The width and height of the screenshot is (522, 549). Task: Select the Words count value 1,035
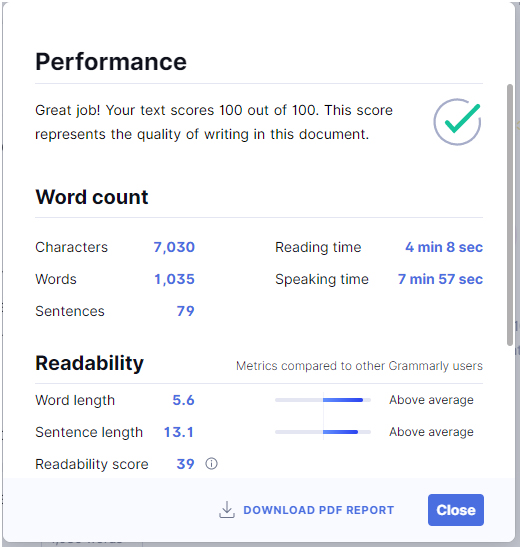174,279
